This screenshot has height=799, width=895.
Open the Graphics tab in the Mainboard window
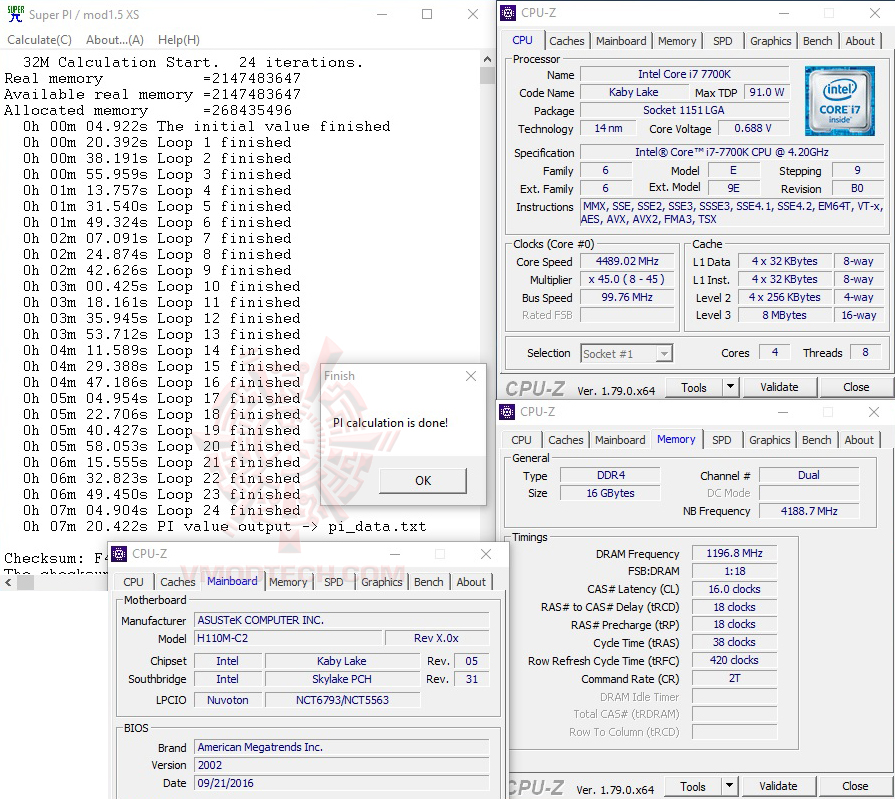point(381,581)
